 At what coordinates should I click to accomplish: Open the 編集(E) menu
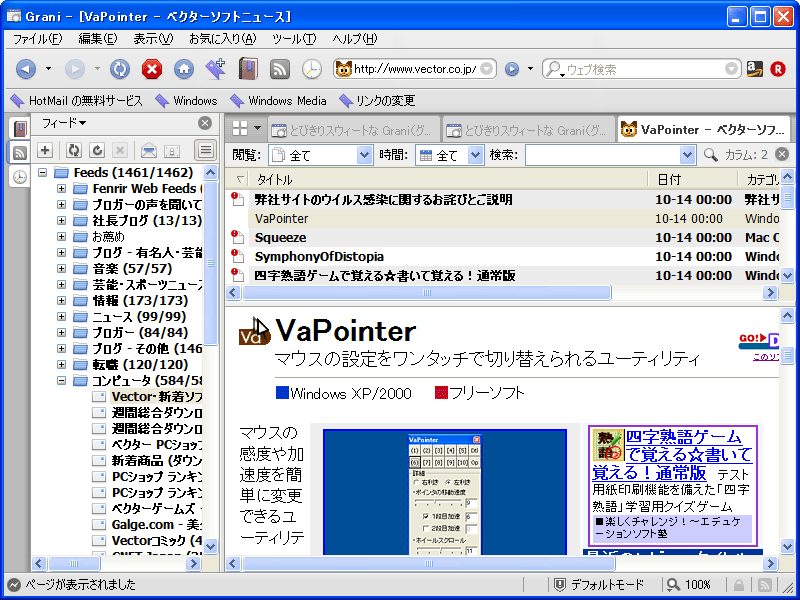coord(98,39)
